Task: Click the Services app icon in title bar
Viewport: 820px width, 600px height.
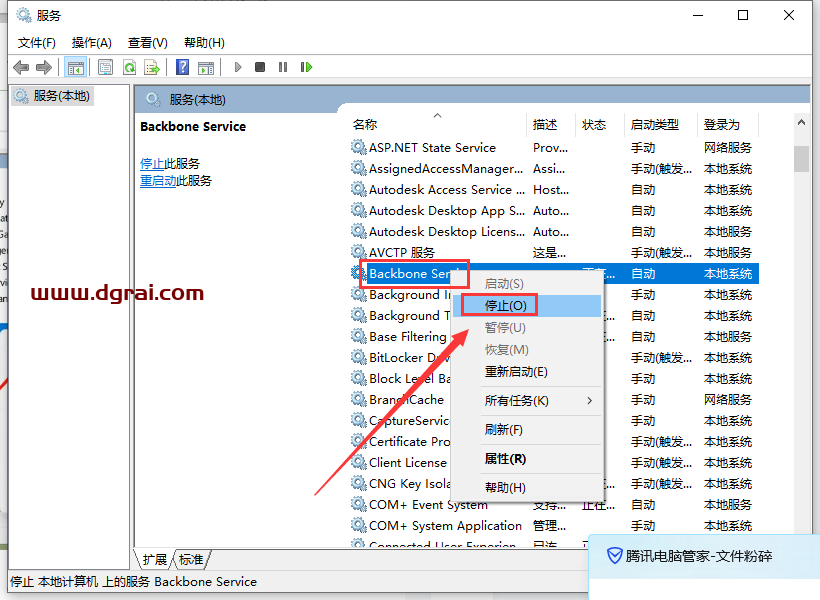Action: pos(24,15)
